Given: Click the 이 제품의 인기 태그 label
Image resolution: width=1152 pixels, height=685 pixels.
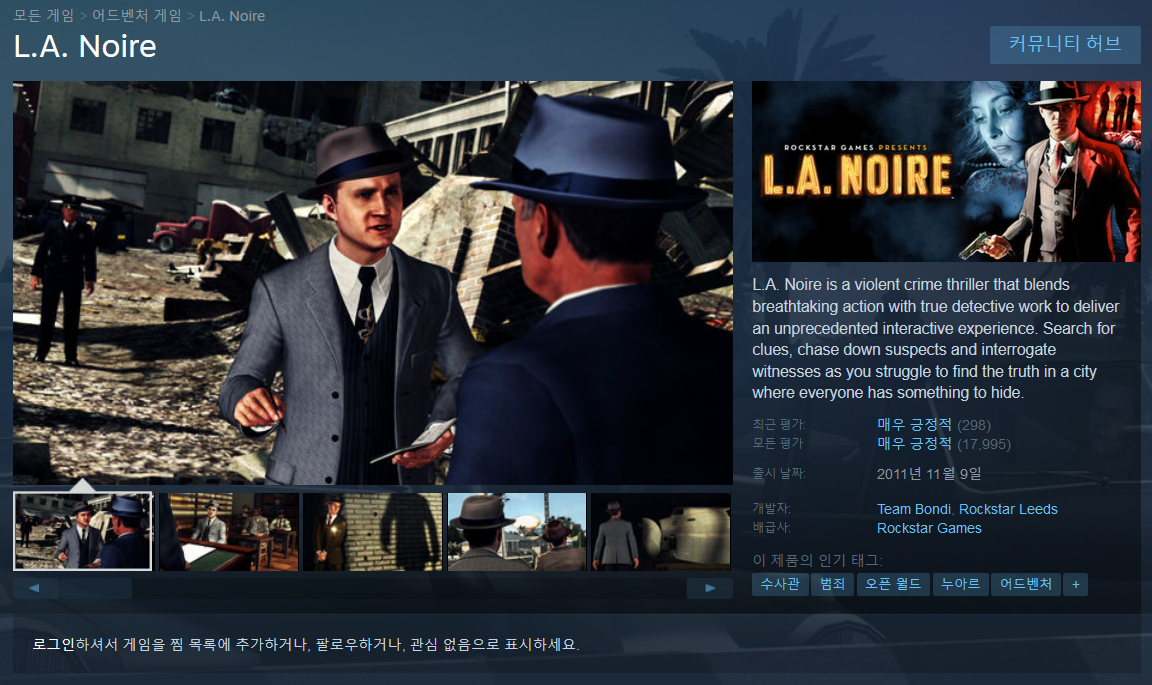Looking at the screenshot, I should tap(817, 560).
